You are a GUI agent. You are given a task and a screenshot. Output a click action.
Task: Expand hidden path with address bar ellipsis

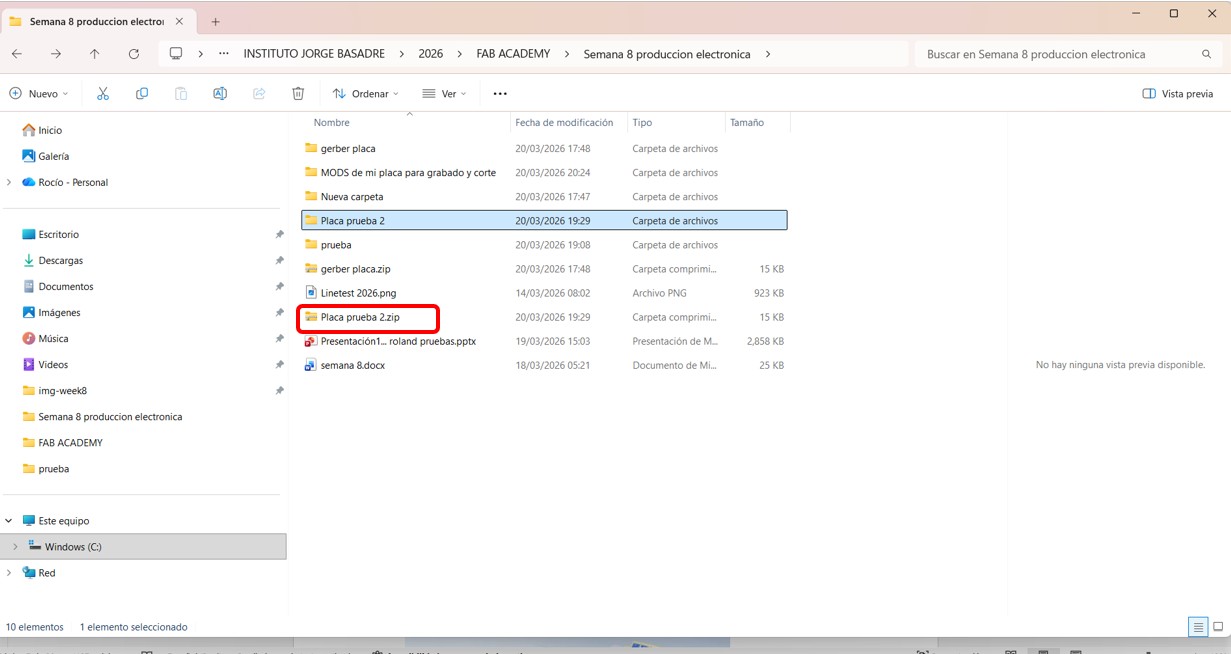click(x=223, y=54)
